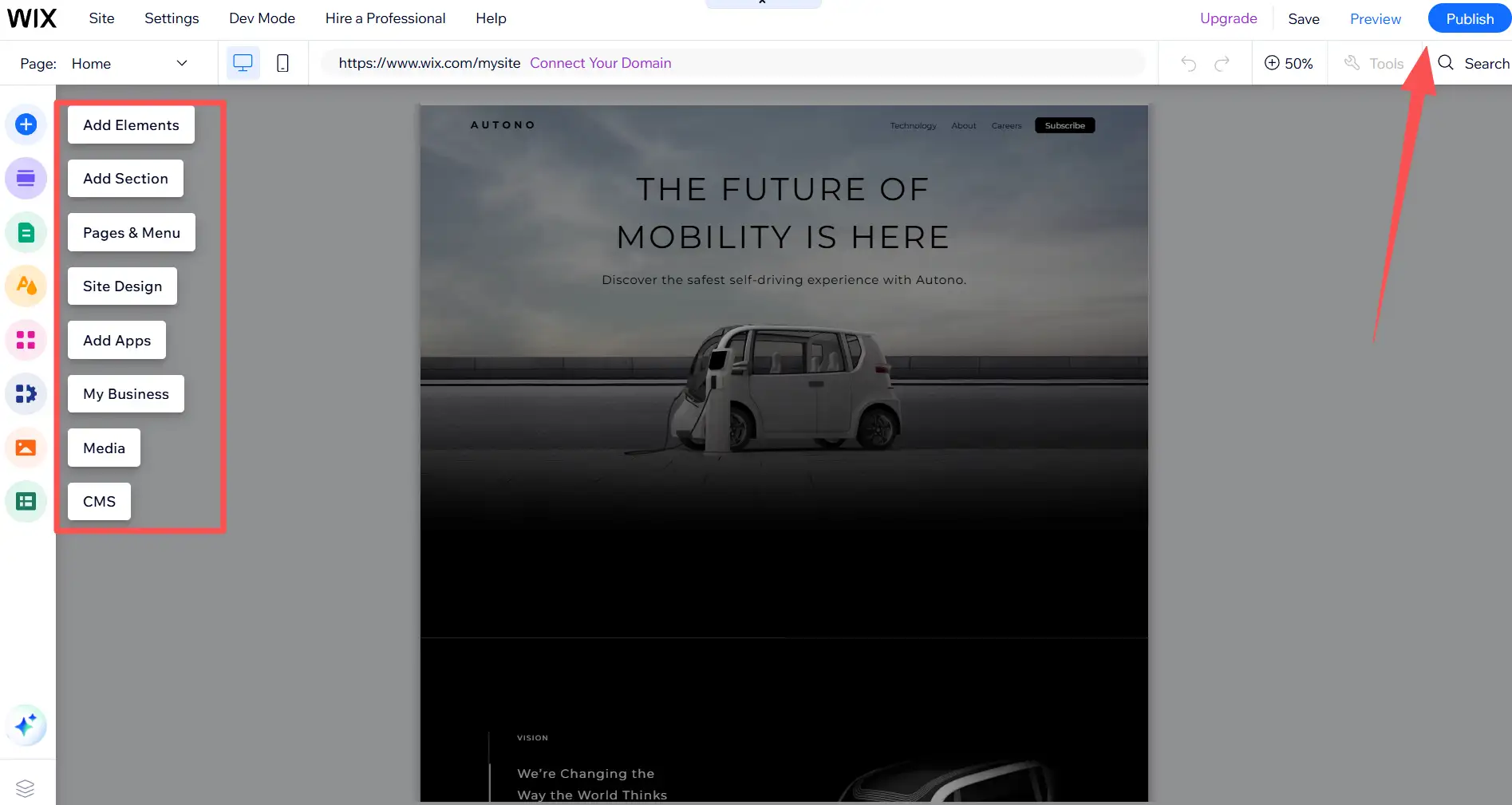The height and width of the screenshot is (805, 1512).
Task: Open the AI assistant sparkle icon
Action: (x=26, y=725)
